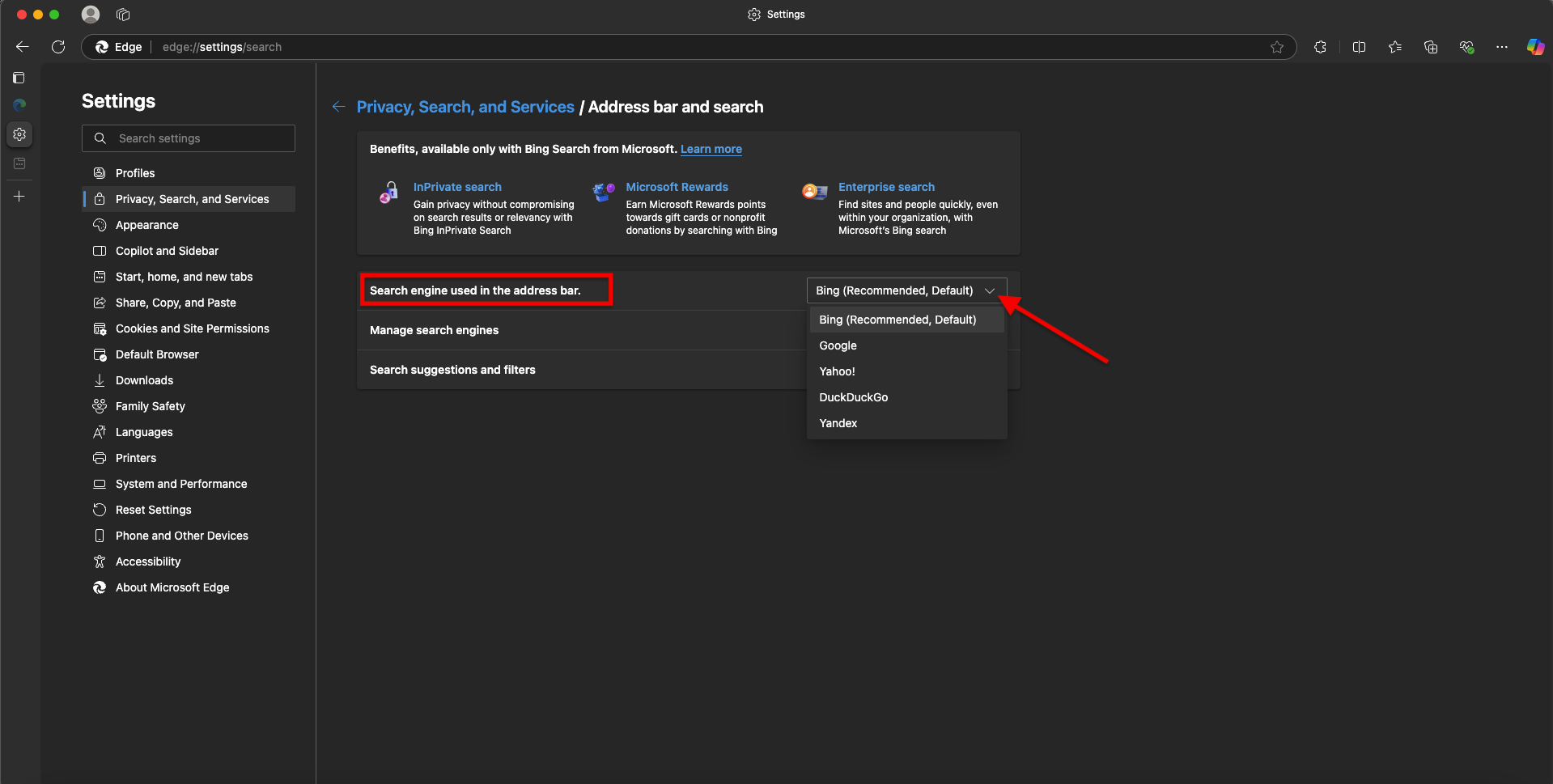Go back via blue arrow beside breadcrumb
1553x784 pixels.
[x=339, y=107]
